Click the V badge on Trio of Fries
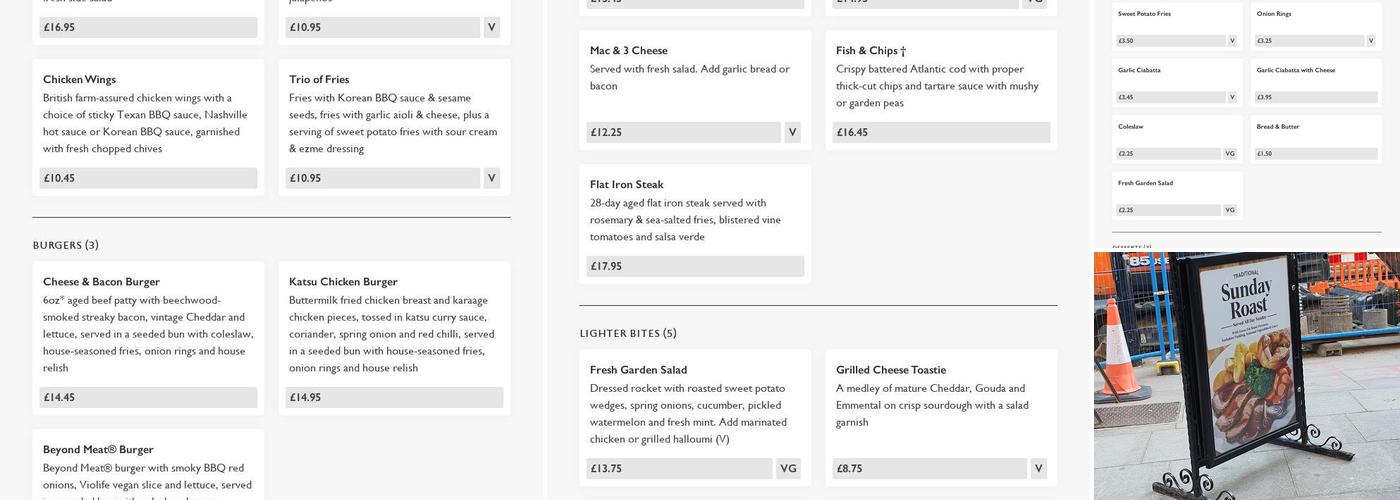This screenshot has width=1400, height=500. click(491, 178)
